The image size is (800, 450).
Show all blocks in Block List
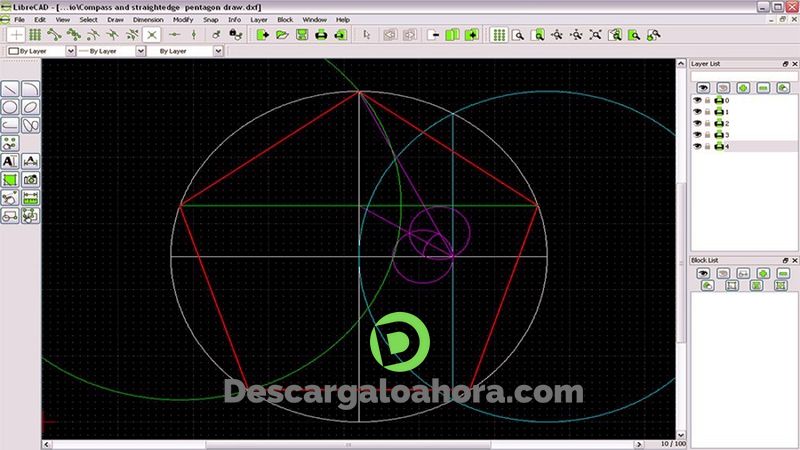(x=703, y=273)
